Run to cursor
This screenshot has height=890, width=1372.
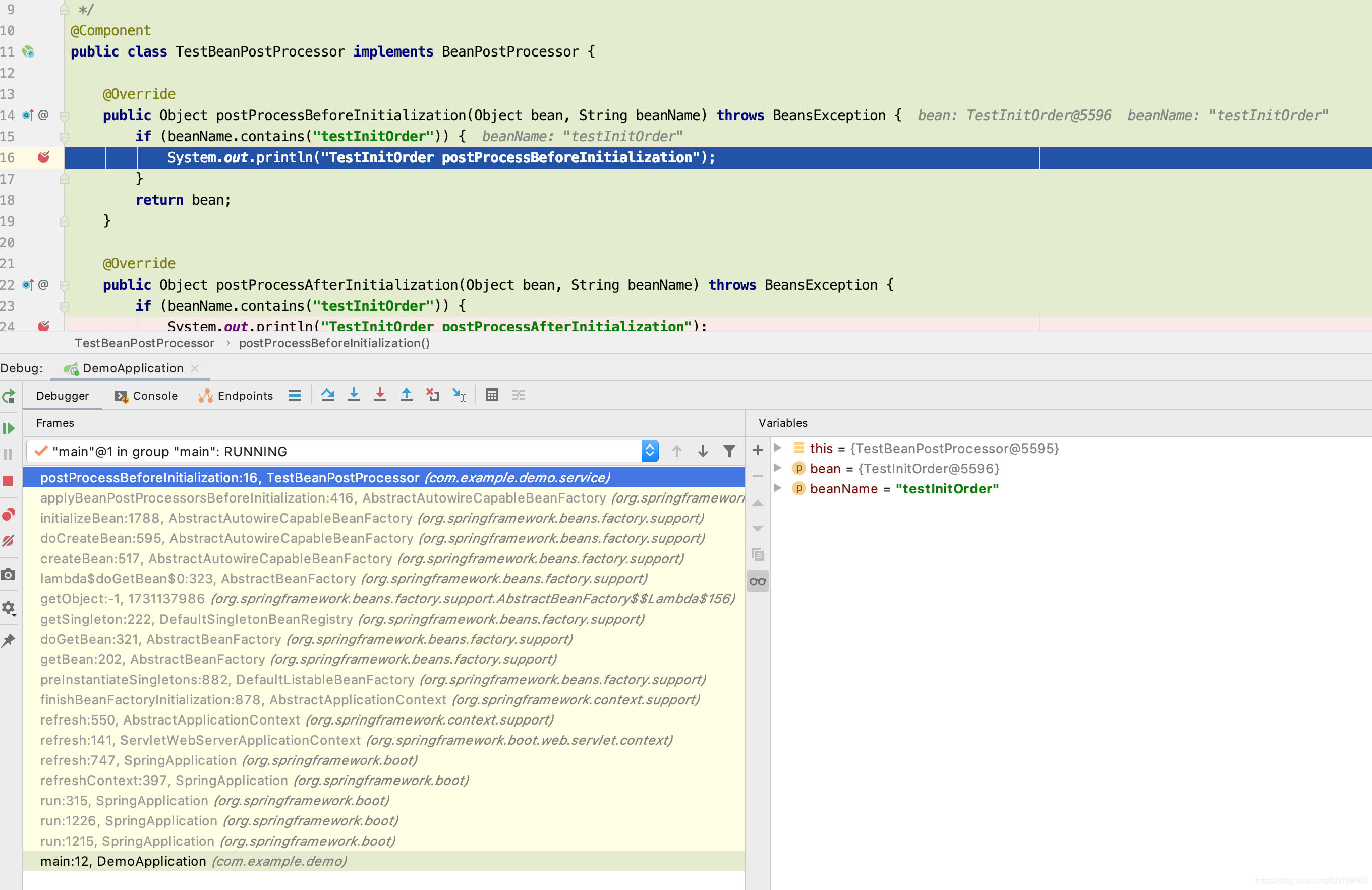pos(459,395)
